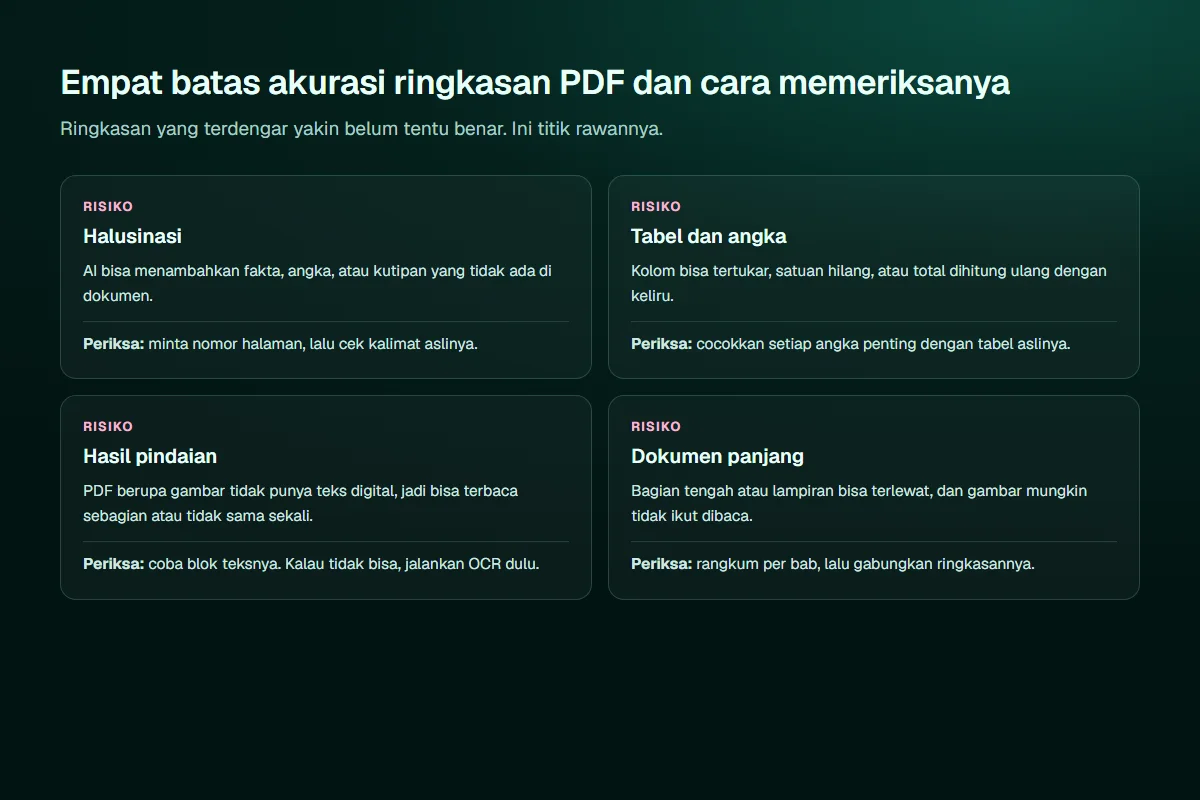Click the RISIKO label above Hasil pindaian
Viewport: 1200px width, 800px height.
pos(108,426)
